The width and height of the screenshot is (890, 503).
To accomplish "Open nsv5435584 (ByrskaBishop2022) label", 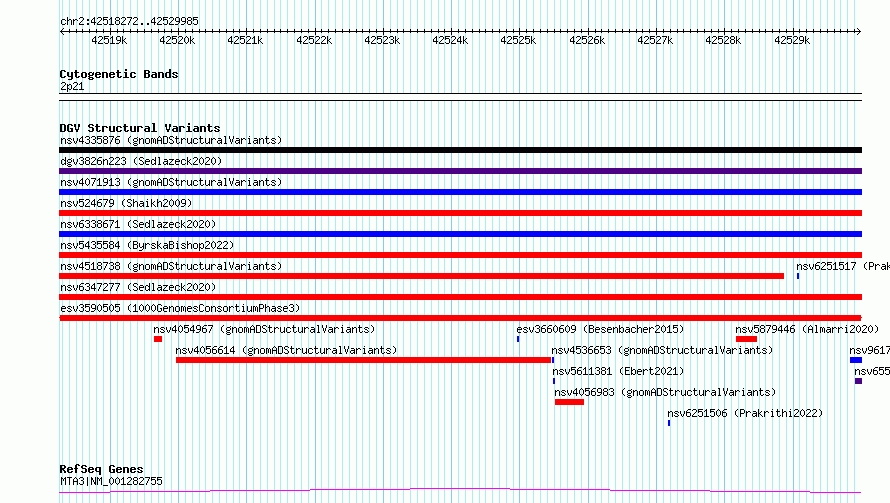I will 147,245.
